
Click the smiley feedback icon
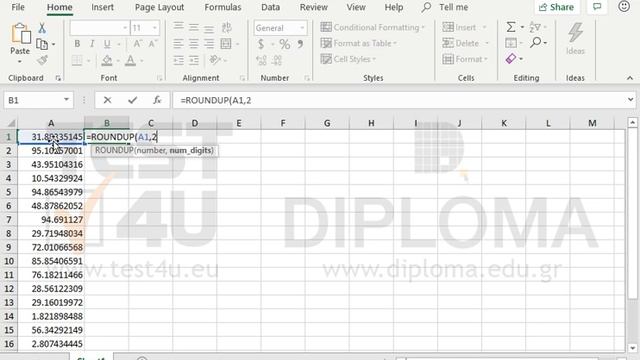tap(624, 6)
